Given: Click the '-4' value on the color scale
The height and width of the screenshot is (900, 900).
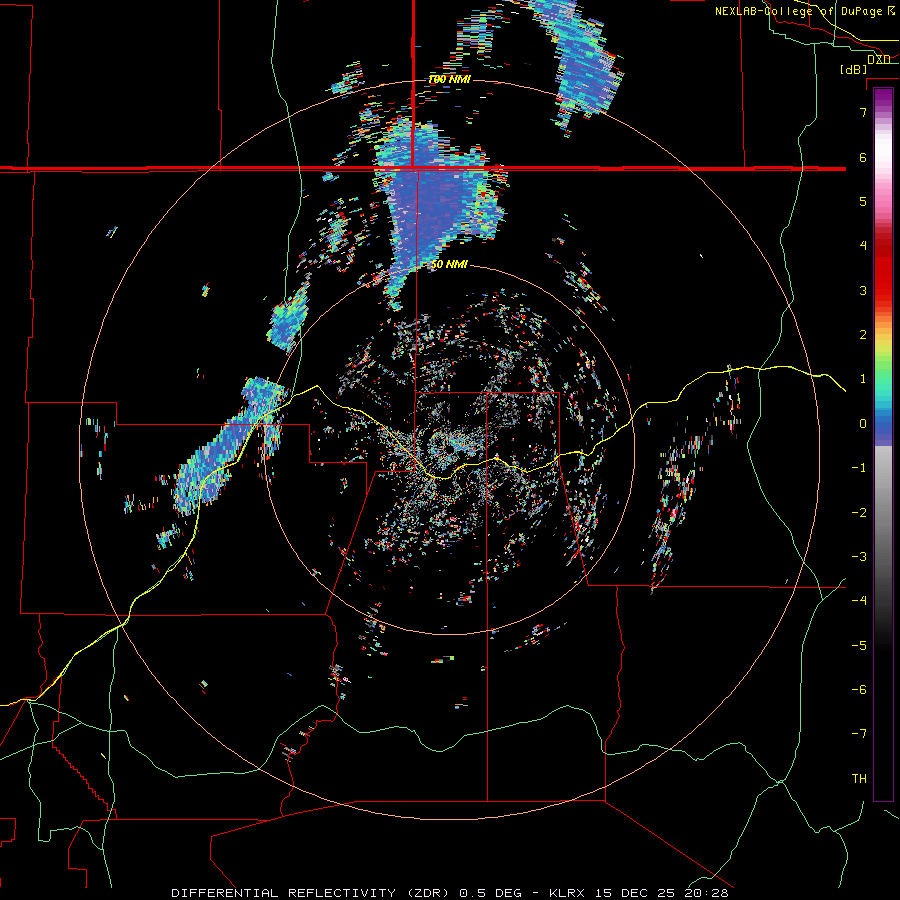Looking at the screenshot, I should (x=859, y=601).
